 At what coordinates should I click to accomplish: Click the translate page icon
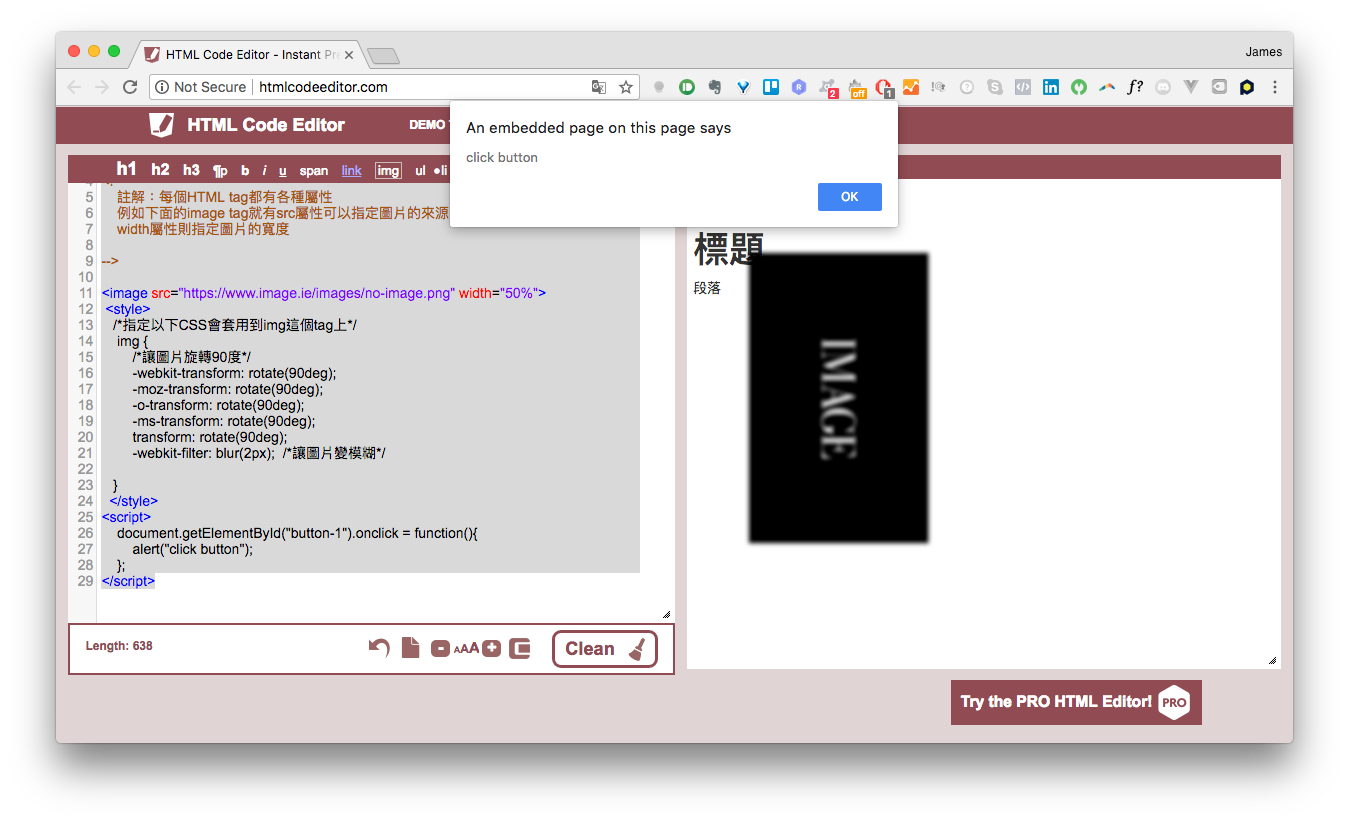tap(598, 87)
